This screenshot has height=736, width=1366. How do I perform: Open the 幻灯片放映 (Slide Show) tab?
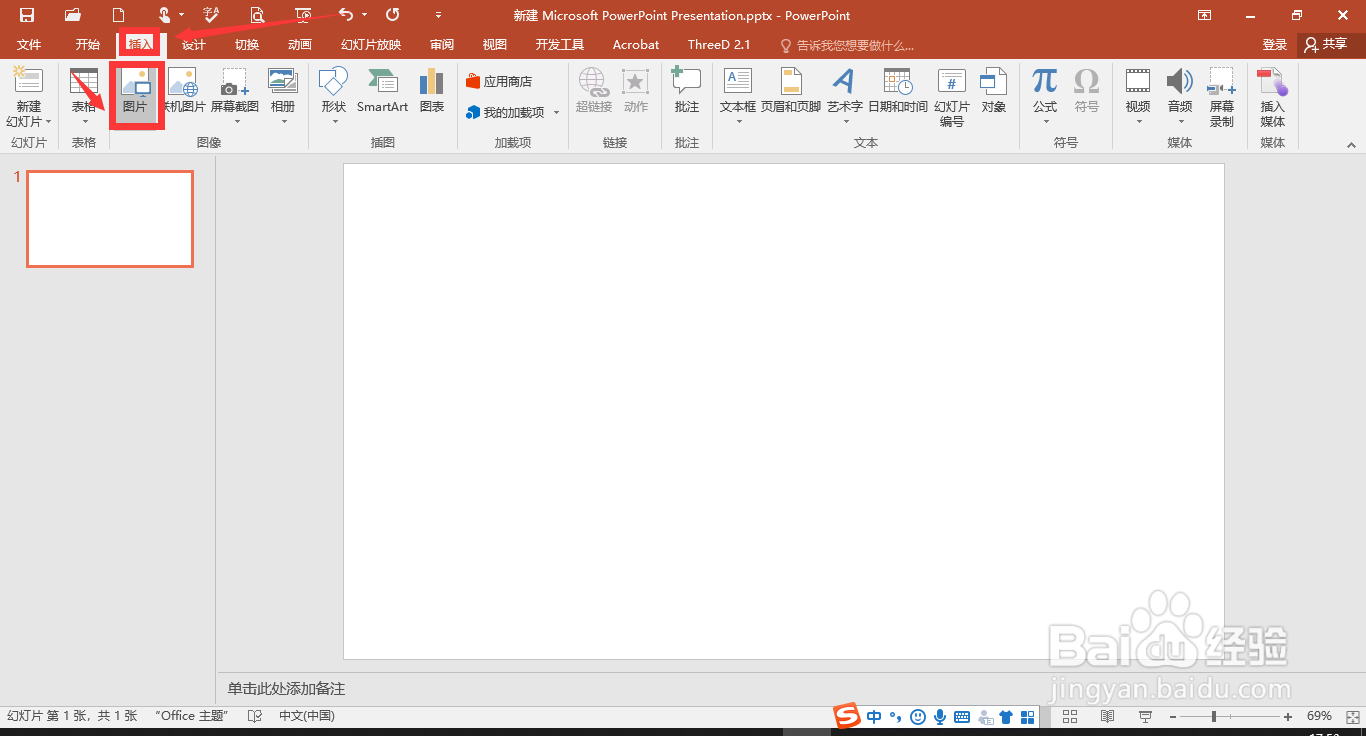click(371, 45)
